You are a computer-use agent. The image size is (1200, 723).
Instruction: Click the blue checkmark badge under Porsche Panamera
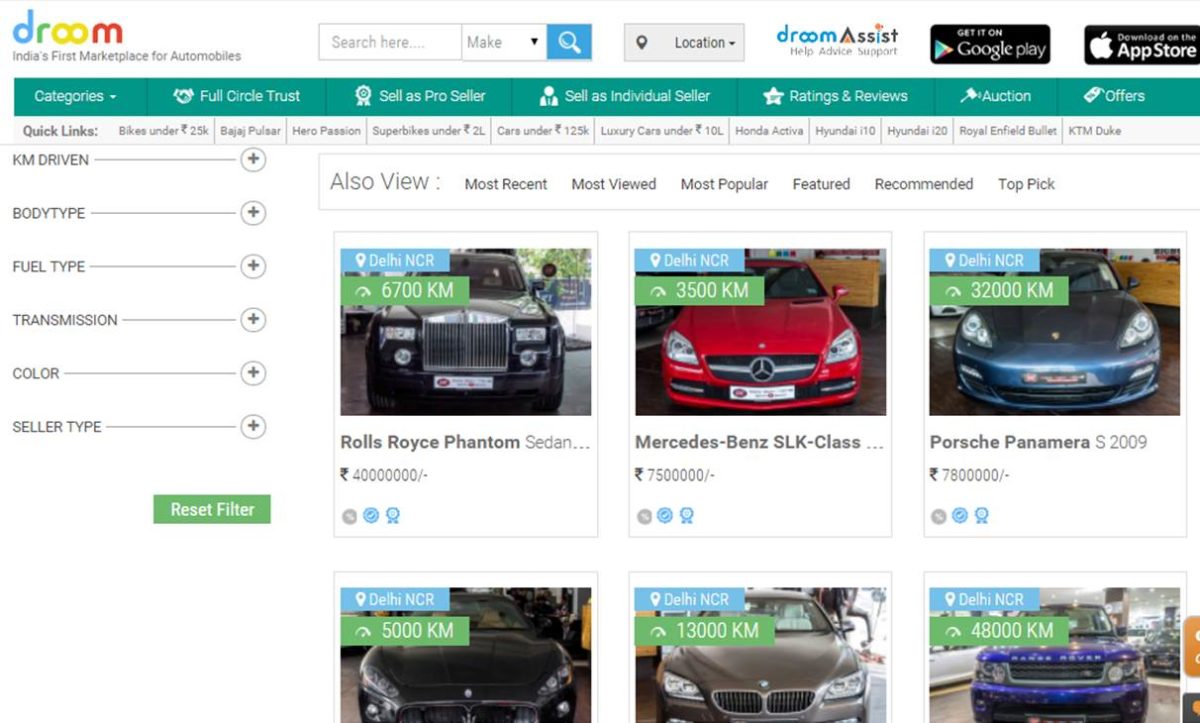point(960,516)
